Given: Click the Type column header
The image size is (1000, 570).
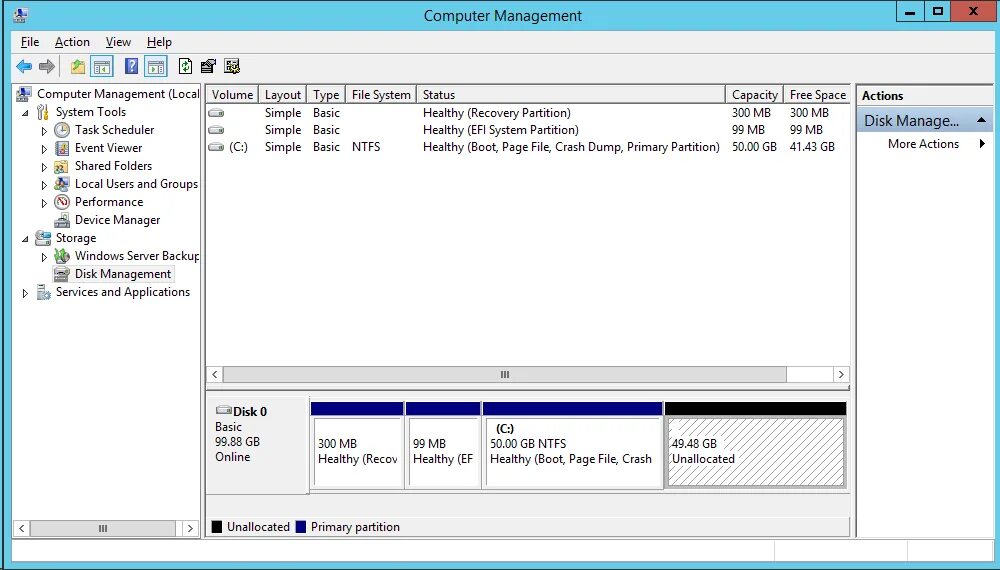Looking at the screenshot, I should coord(326,94).
